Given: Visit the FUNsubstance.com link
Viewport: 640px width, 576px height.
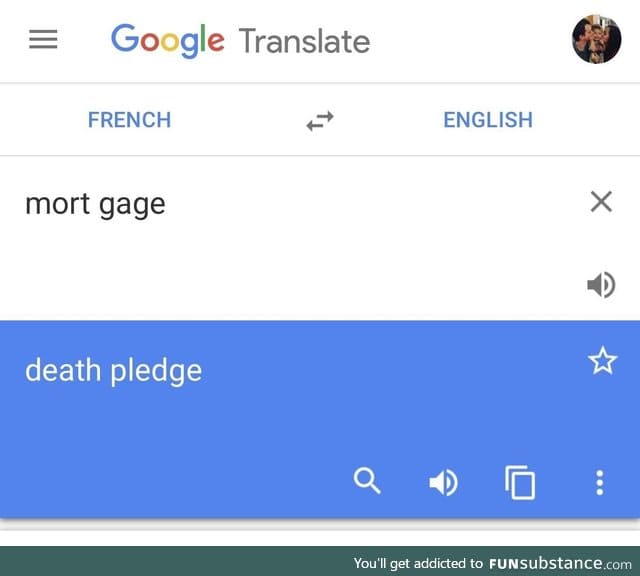Looking at the screenshot, I should point(560,564).
